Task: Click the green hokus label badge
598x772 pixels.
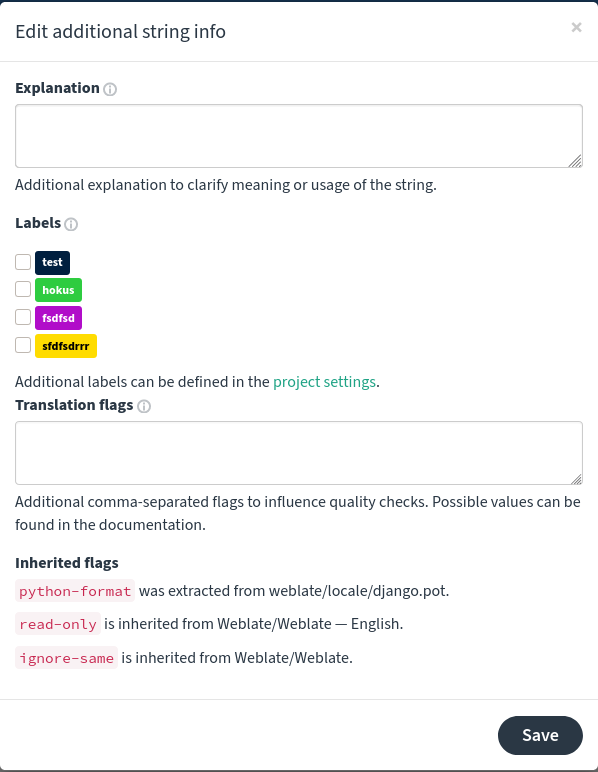Action: (x=58, y=290)
